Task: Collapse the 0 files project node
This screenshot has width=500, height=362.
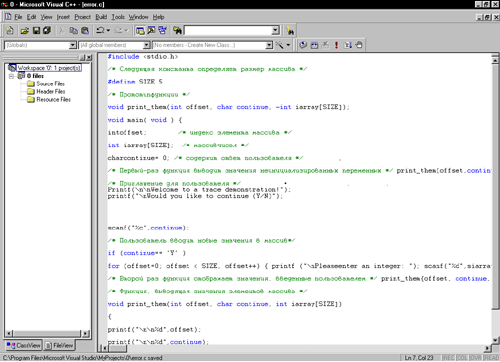Action: pyautogui.click(x=11, y=76)
